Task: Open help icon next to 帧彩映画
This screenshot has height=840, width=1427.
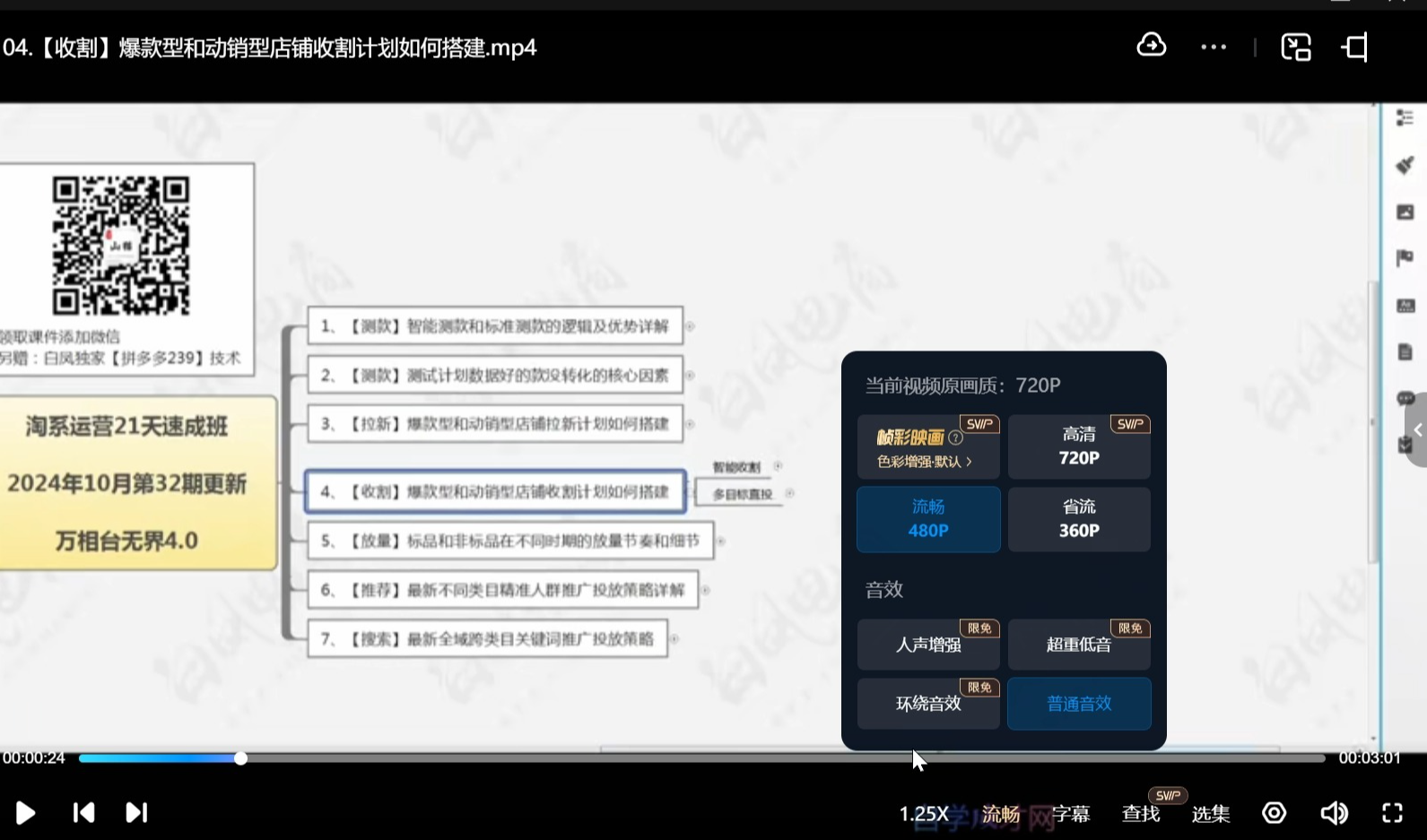Action: [x=956, y=437]
